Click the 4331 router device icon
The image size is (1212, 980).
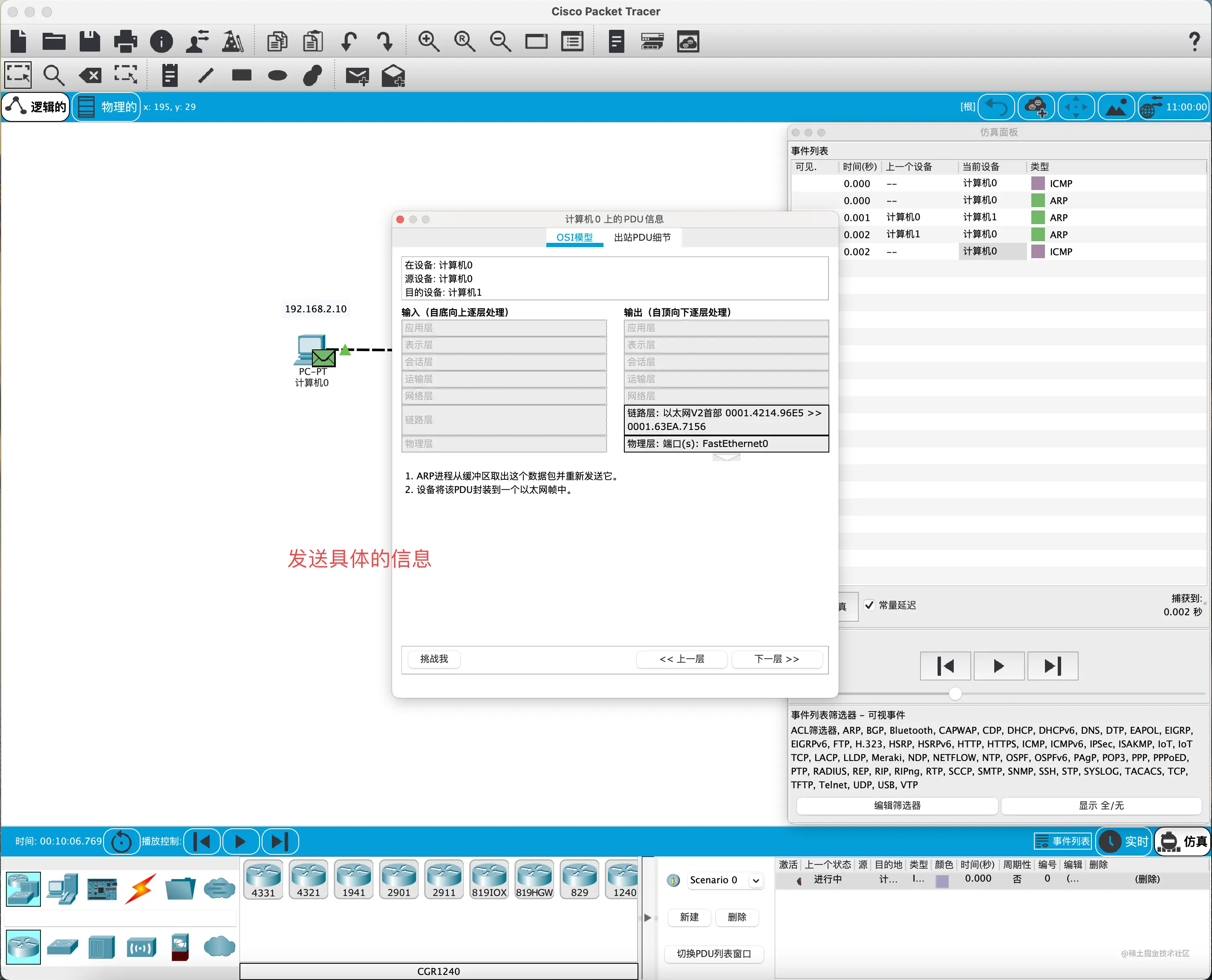click(x=263, y=879)
